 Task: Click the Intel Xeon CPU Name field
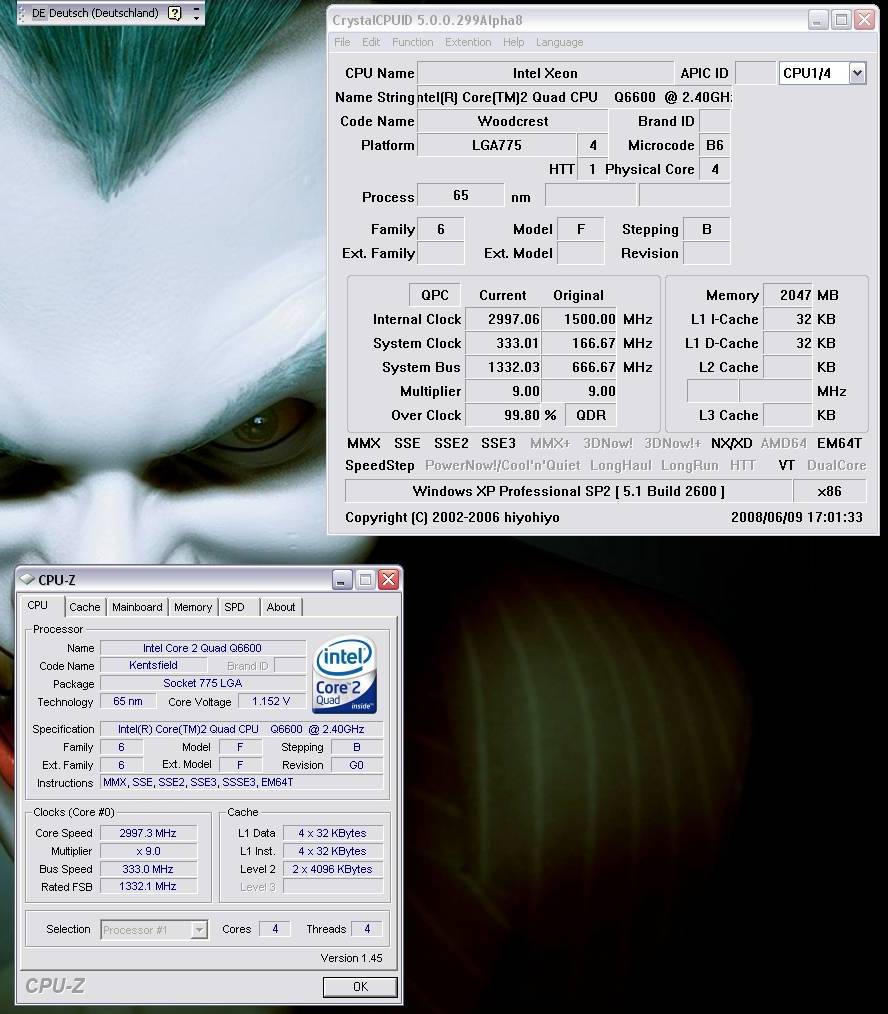[x=545, y=73]
